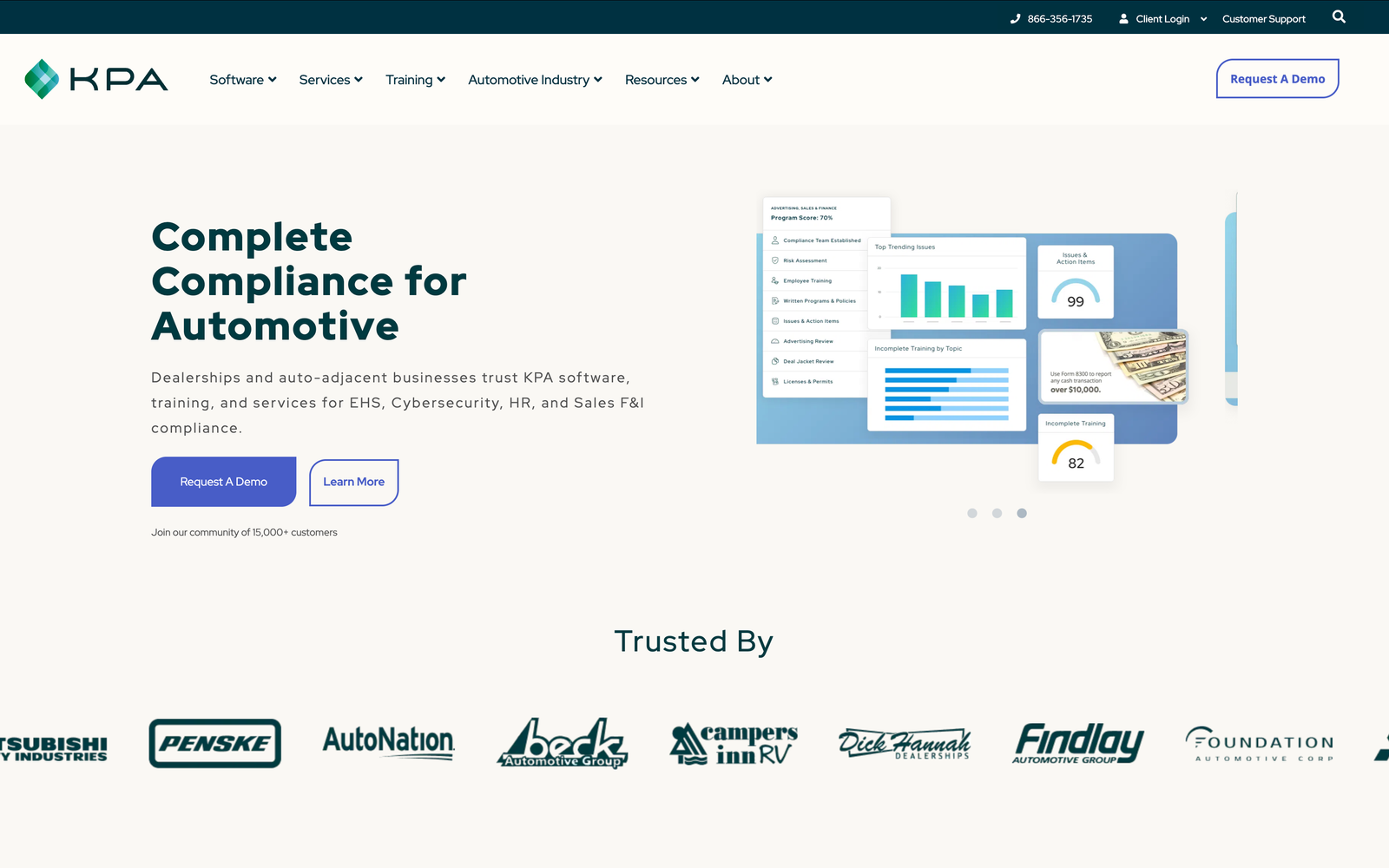
Task: Click the 'Complete Compliance for Automotive' headline
Action: point(309,281)
